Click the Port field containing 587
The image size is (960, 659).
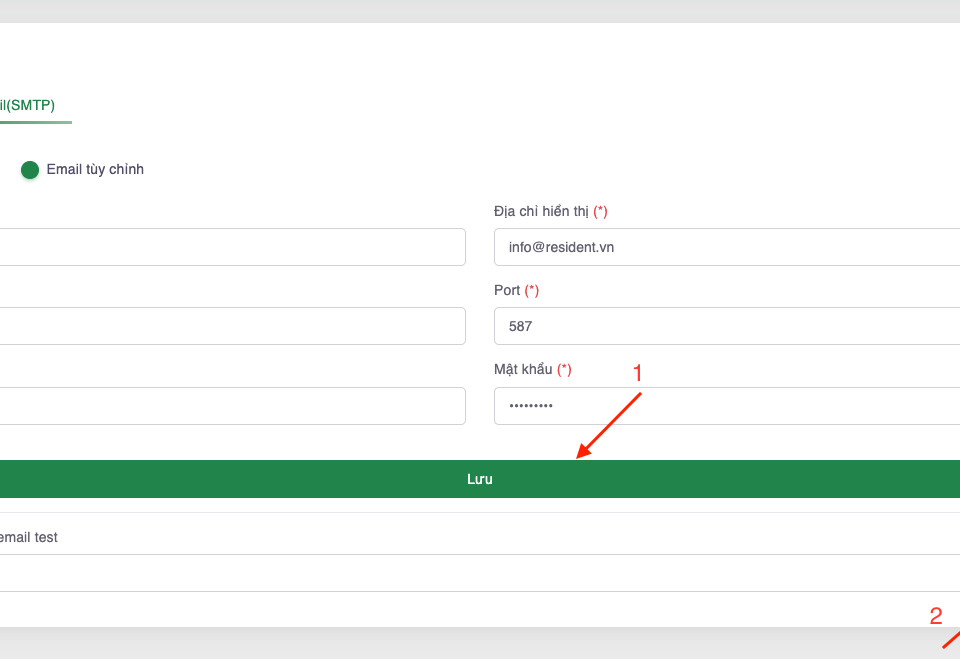[x=727, y=326]
